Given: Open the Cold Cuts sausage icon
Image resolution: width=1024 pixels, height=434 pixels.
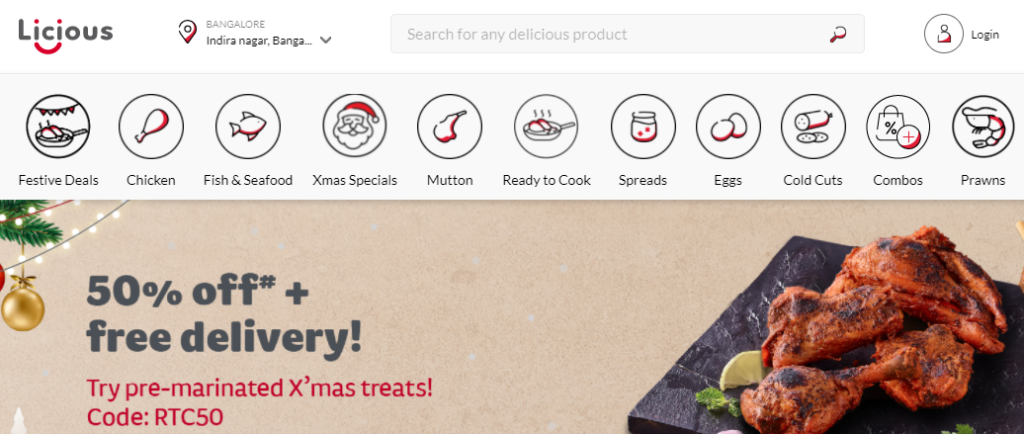Looking at the screenshot, I should point(813,127).
